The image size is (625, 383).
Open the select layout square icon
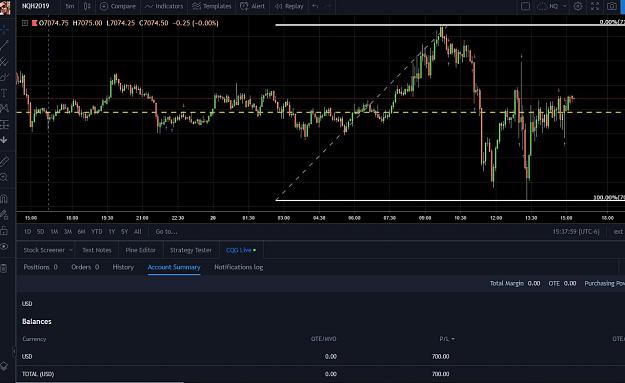click(525, 6)
